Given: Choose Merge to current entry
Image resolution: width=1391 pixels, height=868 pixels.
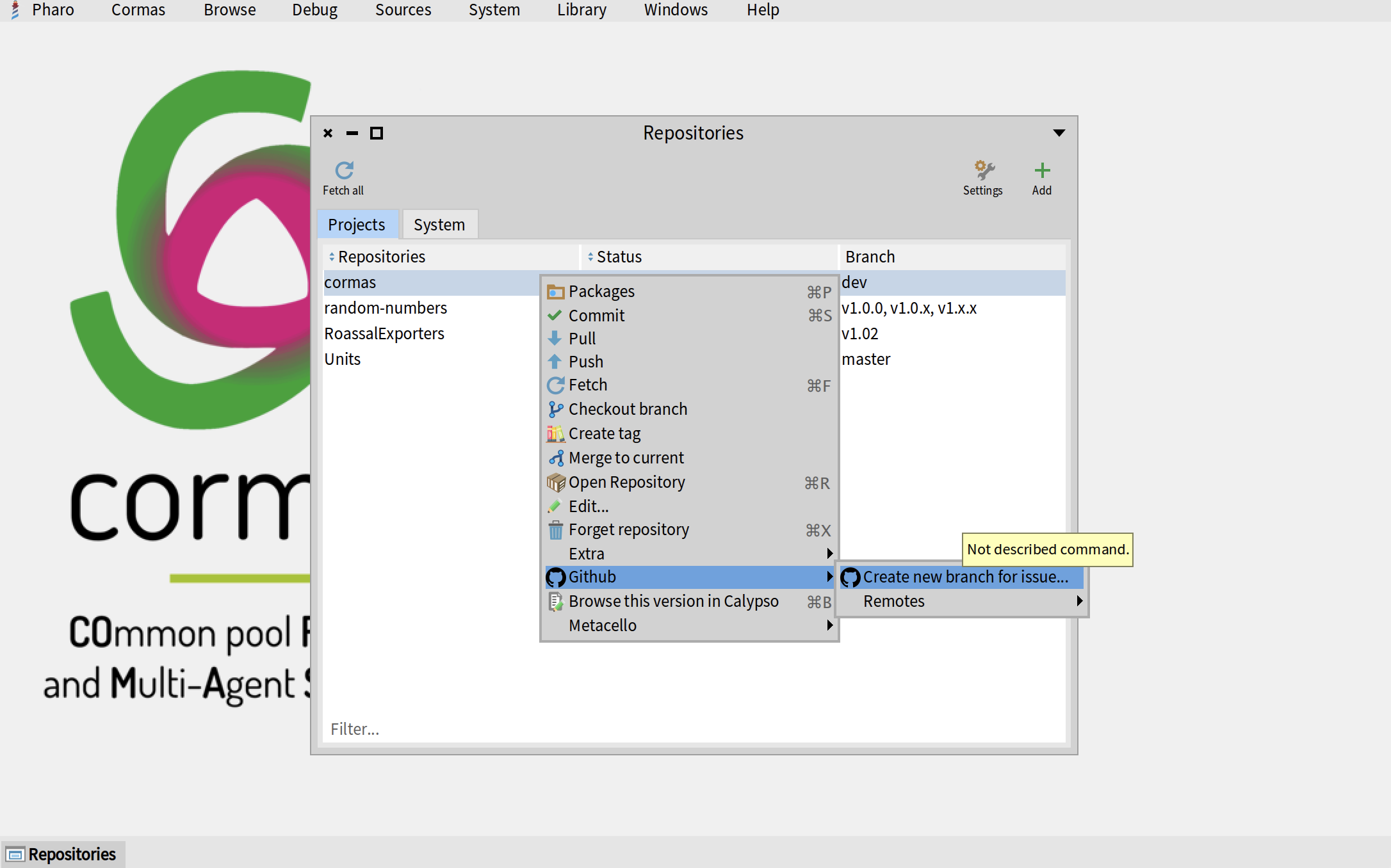Looking at the screenshot, I should (x=625, y=458).
